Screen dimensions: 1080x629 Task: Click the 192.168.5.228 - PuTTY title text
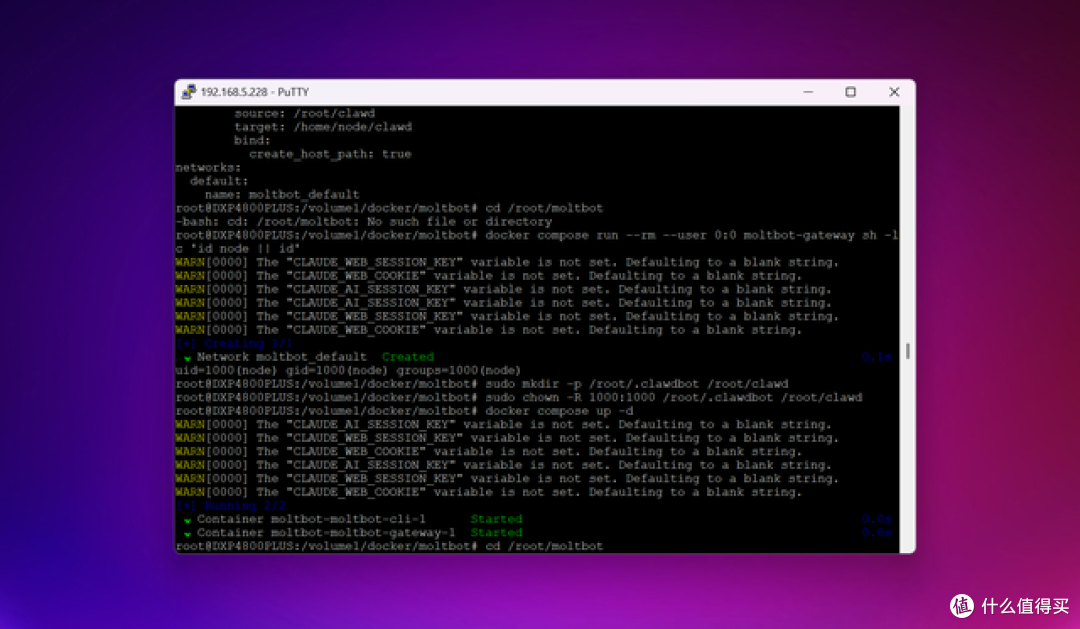[255, 92]
